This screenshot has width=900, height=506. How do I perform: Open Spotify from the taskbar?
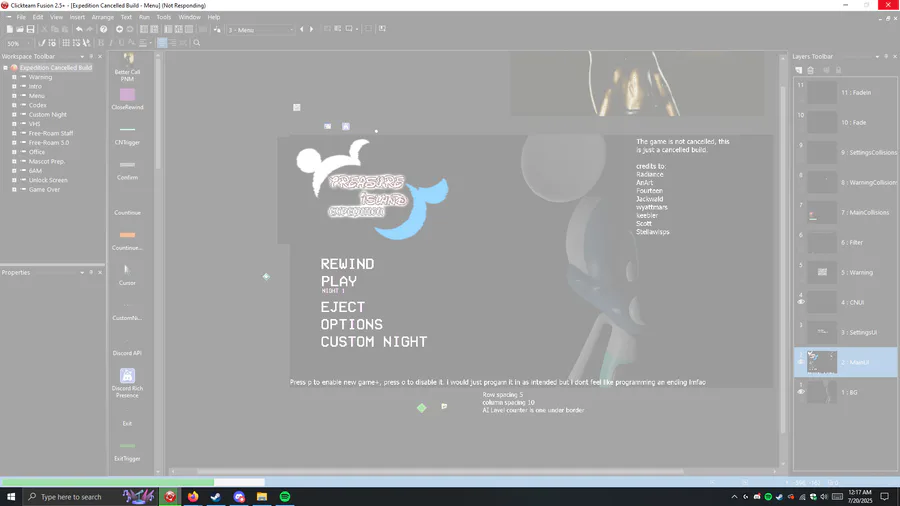coord(285,497)
